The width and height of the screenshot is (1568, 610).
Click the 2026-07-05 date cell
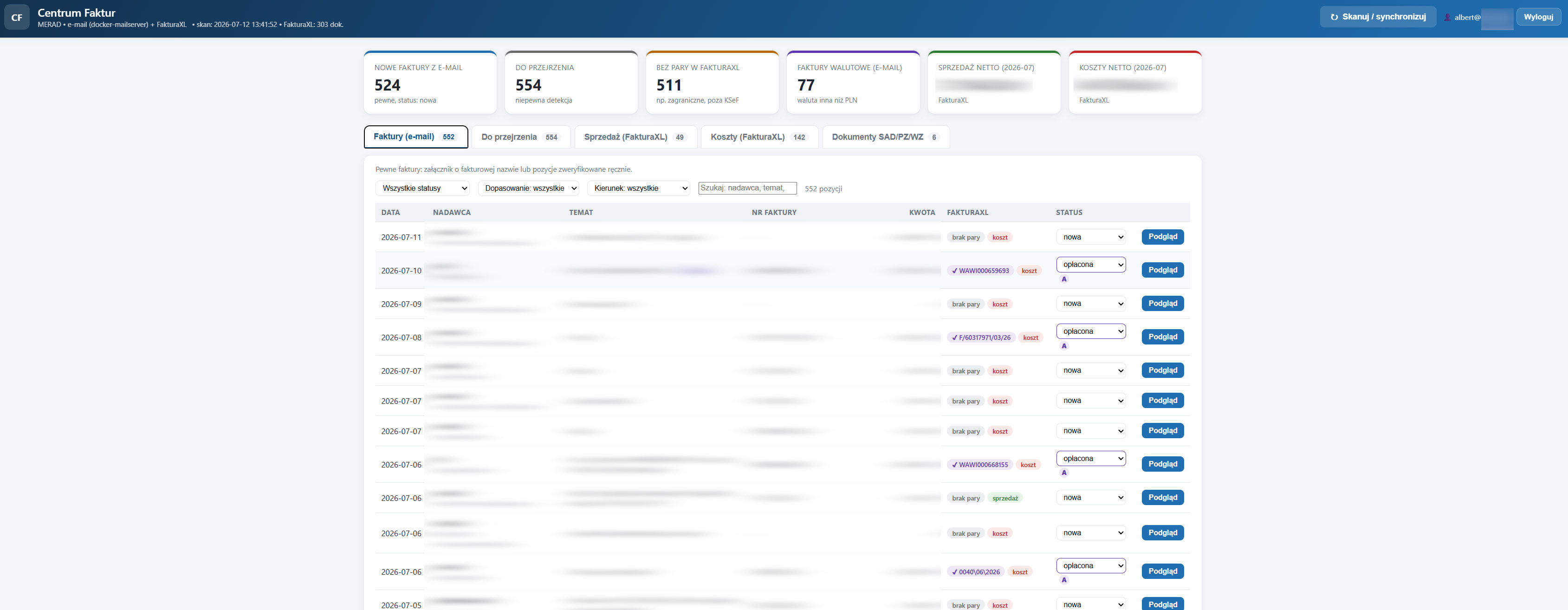pos(401,606)
